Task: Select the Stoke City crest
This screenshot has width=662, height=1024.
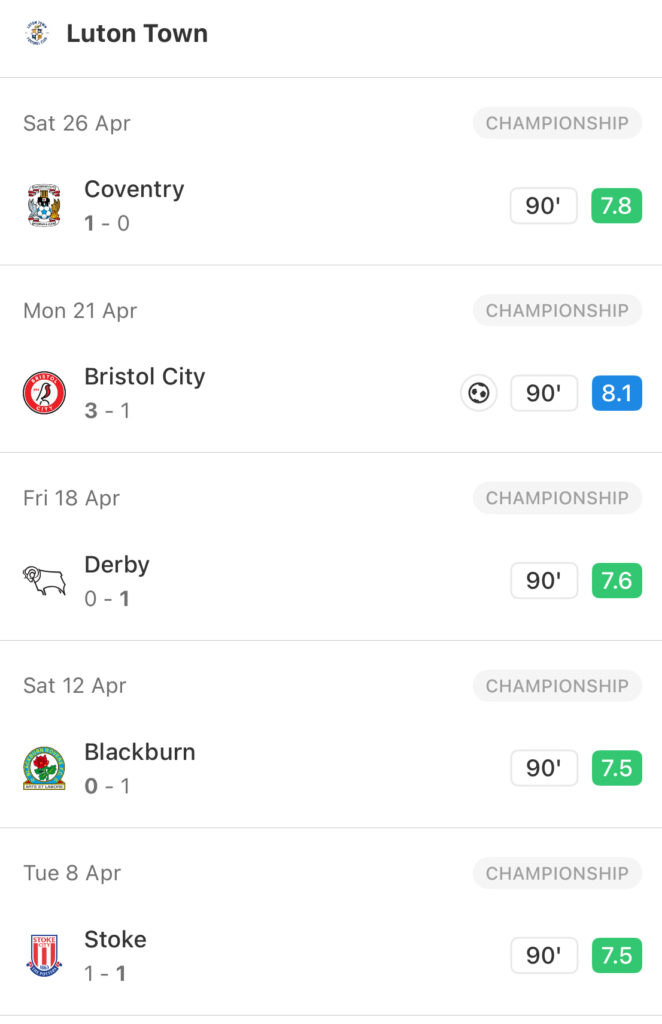Action: point(44,955)
